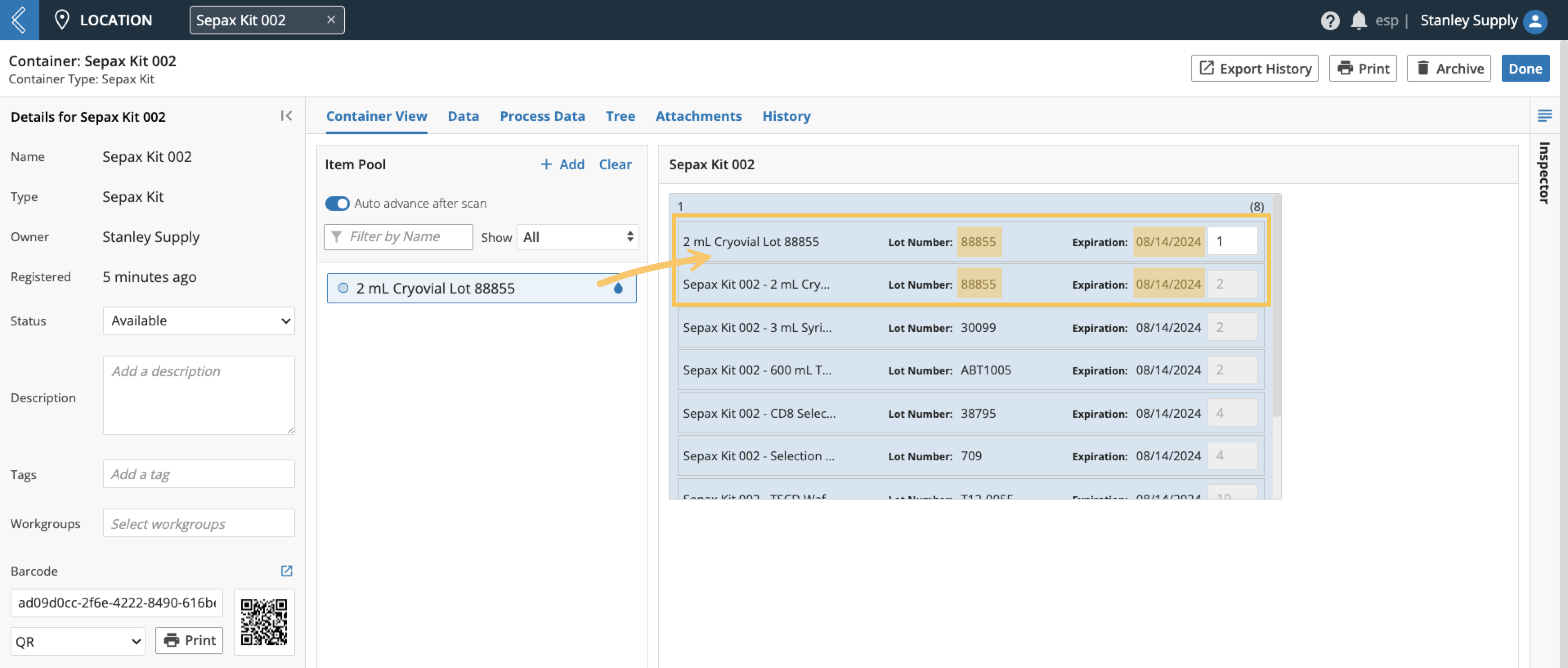Open the notifications bell
1568x668 pixels.
point(1359,21)
